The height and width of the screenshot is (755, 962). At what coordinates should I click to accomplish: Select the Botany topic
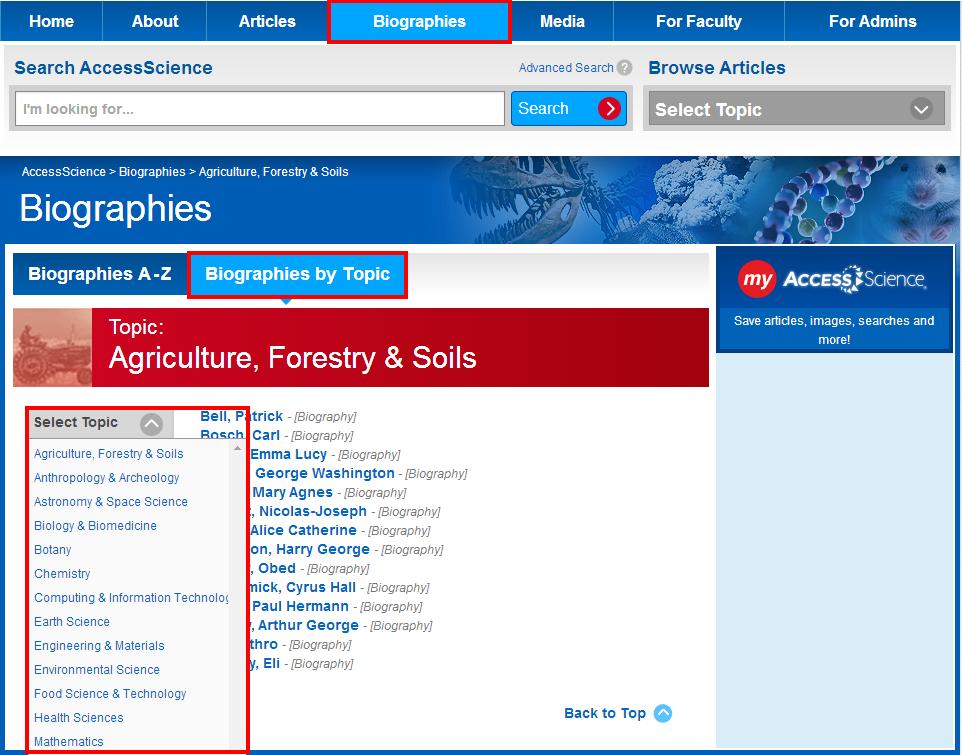[x=53, y=550]
